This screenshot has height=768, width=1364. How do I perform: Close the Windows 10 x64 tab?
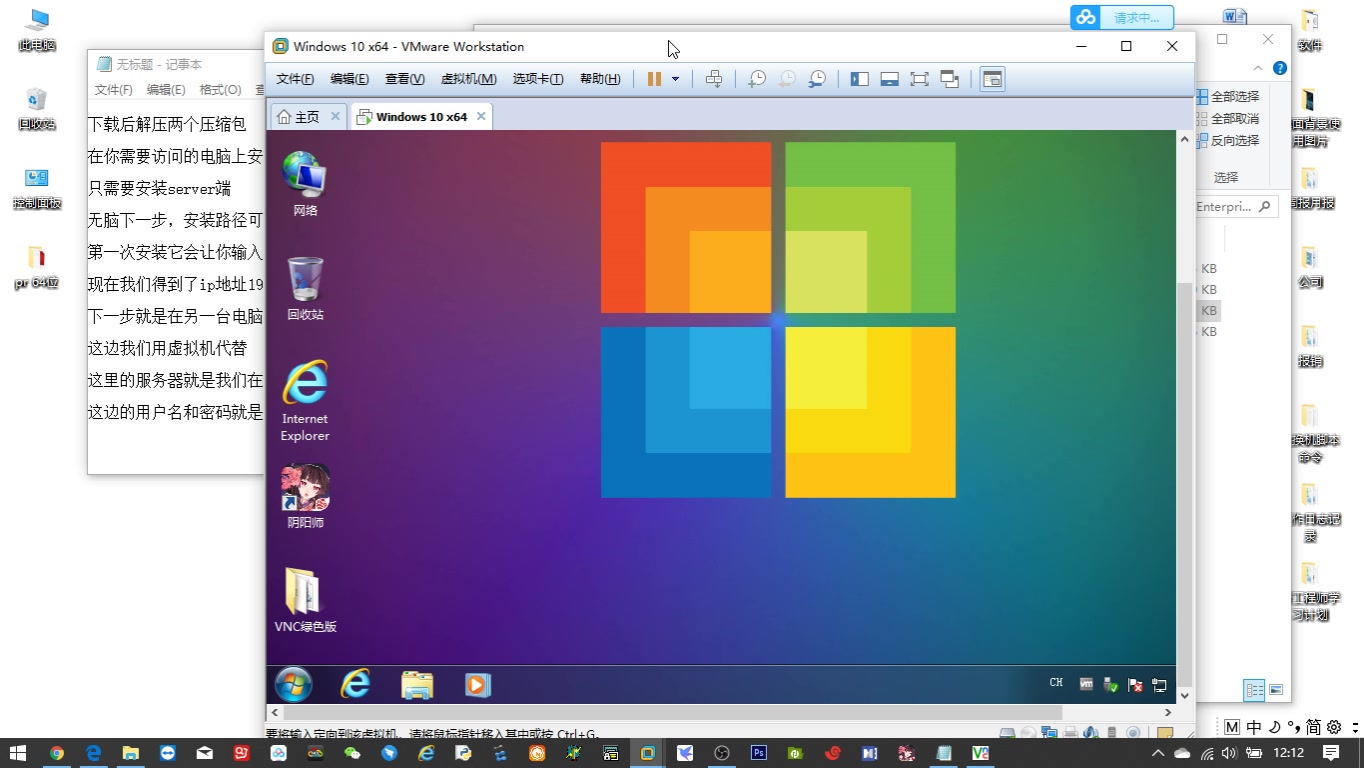coord(481,117)
